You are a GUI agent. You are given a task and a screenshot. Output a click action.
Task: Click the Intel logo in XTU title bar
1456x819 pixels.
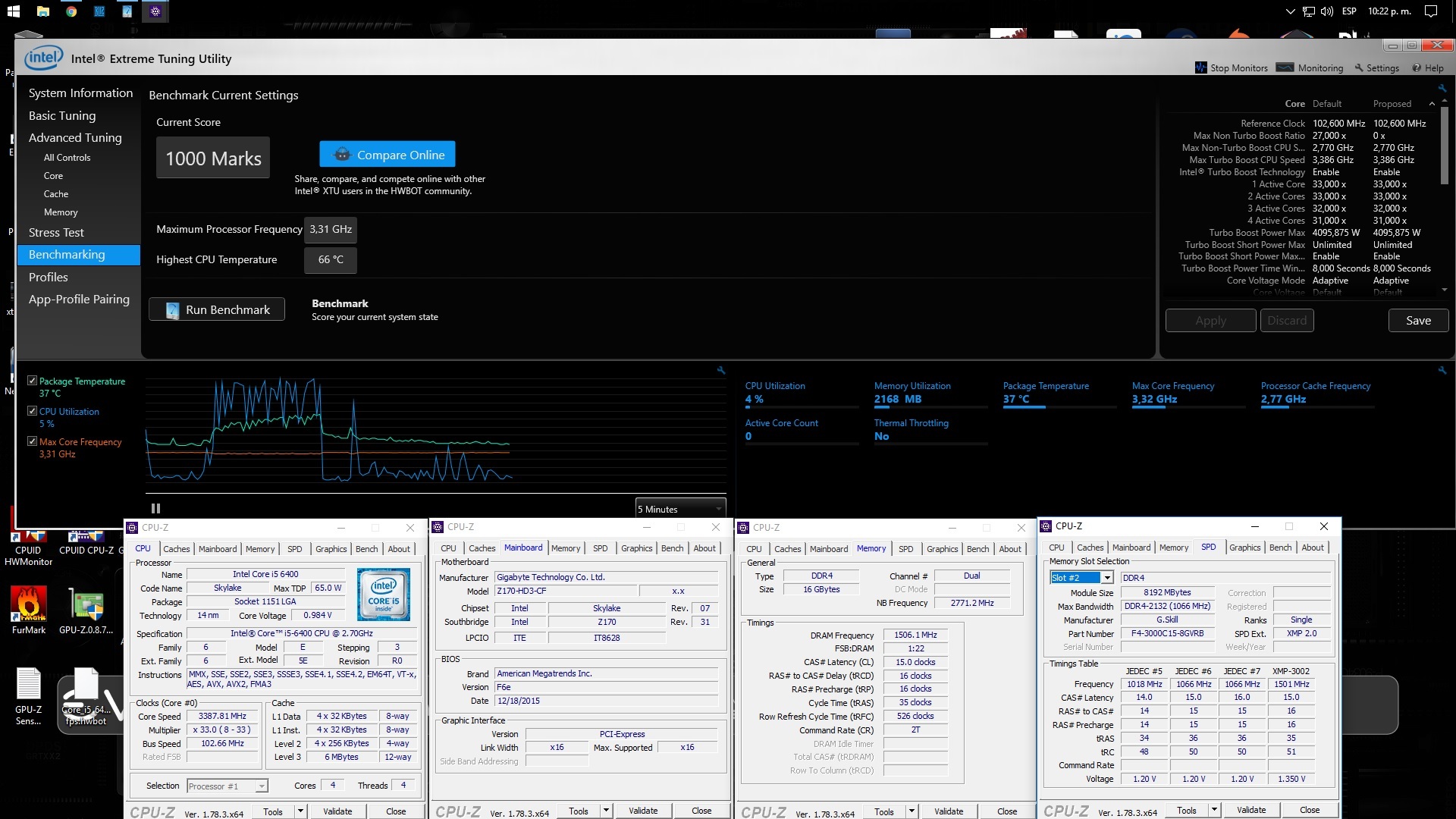[x=43, y=58]
